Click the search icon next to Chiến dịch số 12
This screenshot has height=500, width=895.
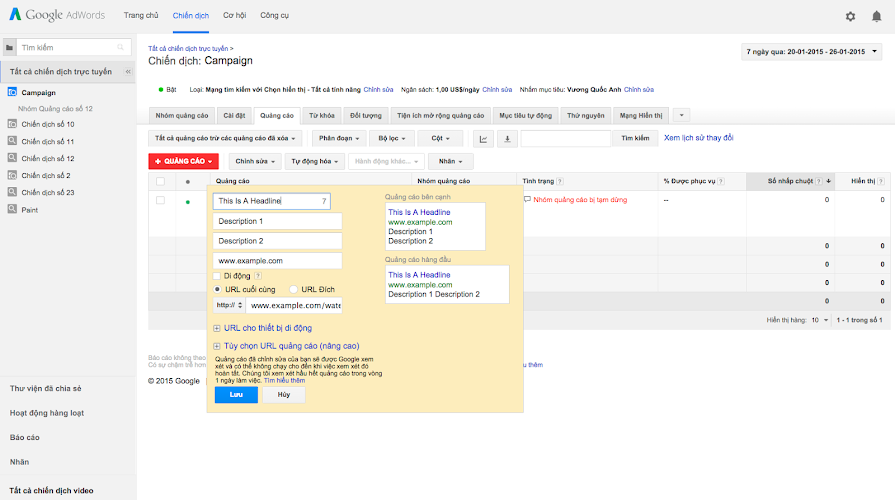(x=12, y=158)
